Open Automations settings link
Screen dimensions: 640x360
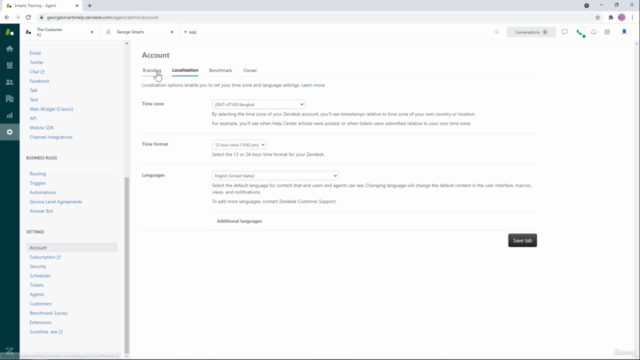point(43,192)
